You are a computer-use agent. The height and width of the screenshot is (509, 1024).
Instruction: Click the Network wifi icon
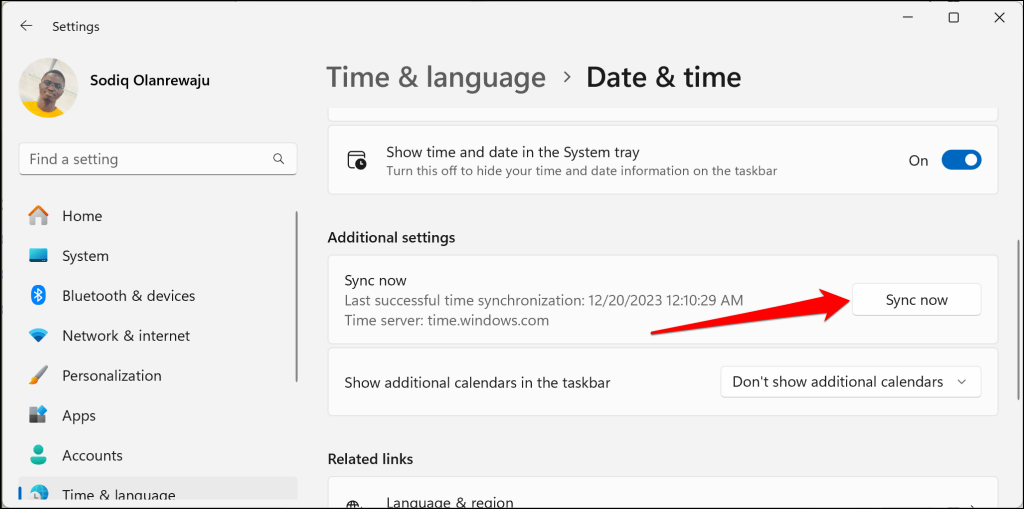tap(39, 336)
